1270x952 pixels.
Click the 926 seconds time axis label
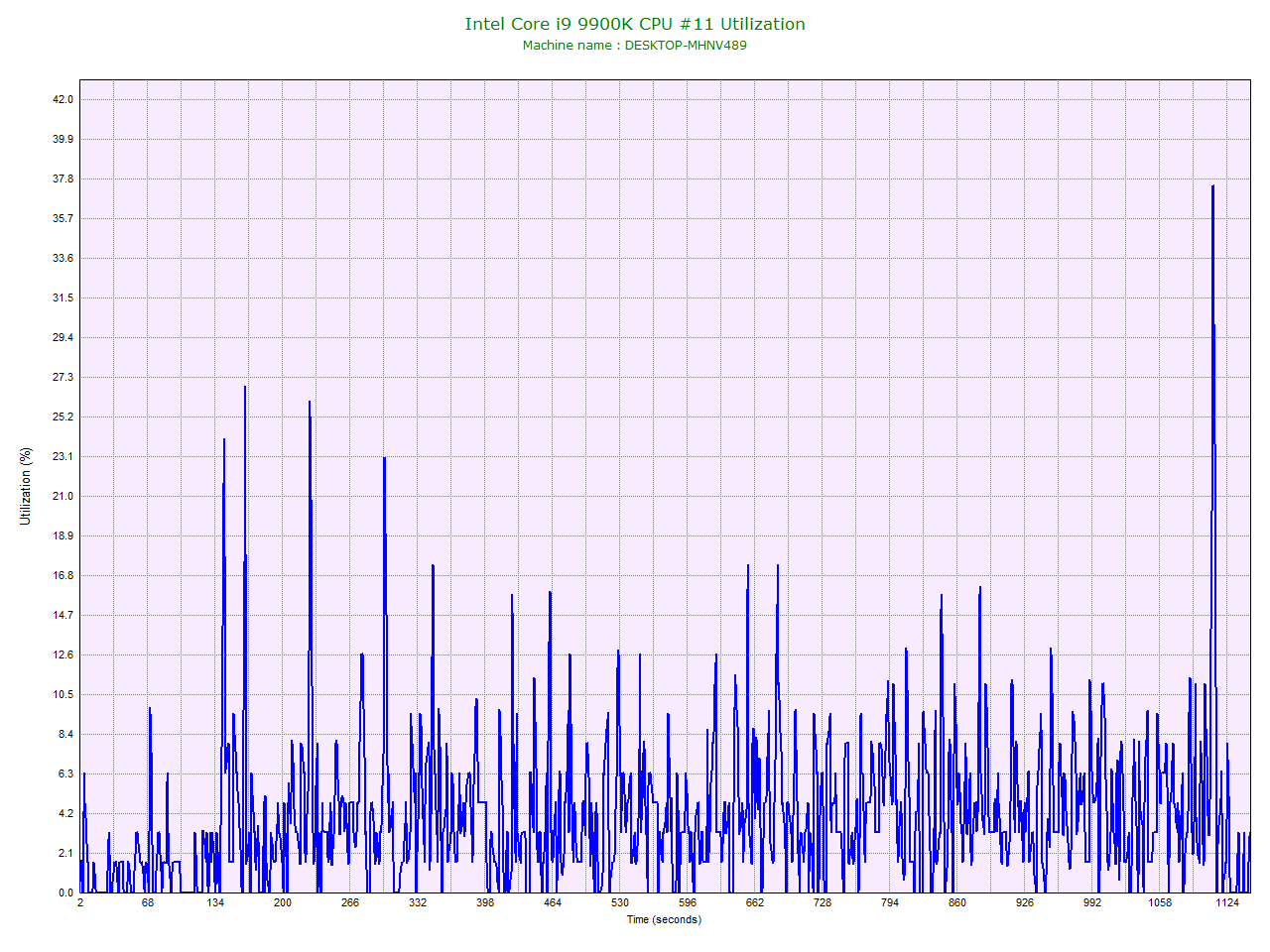click(x=1025, y=902)
